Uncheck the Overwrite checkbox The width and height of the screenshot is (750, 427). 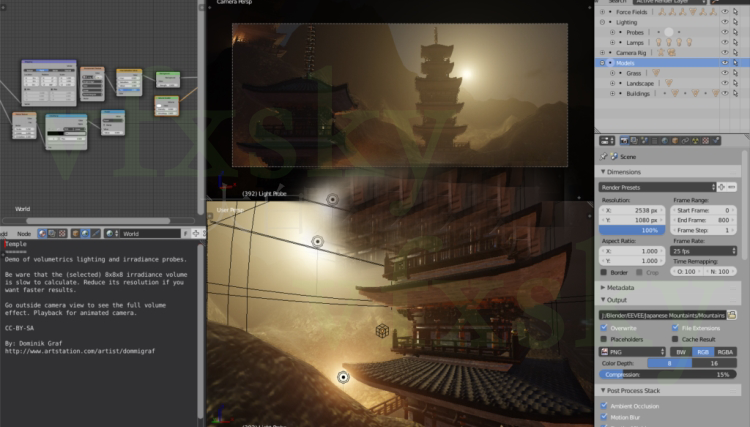click(x=604, y=328)
